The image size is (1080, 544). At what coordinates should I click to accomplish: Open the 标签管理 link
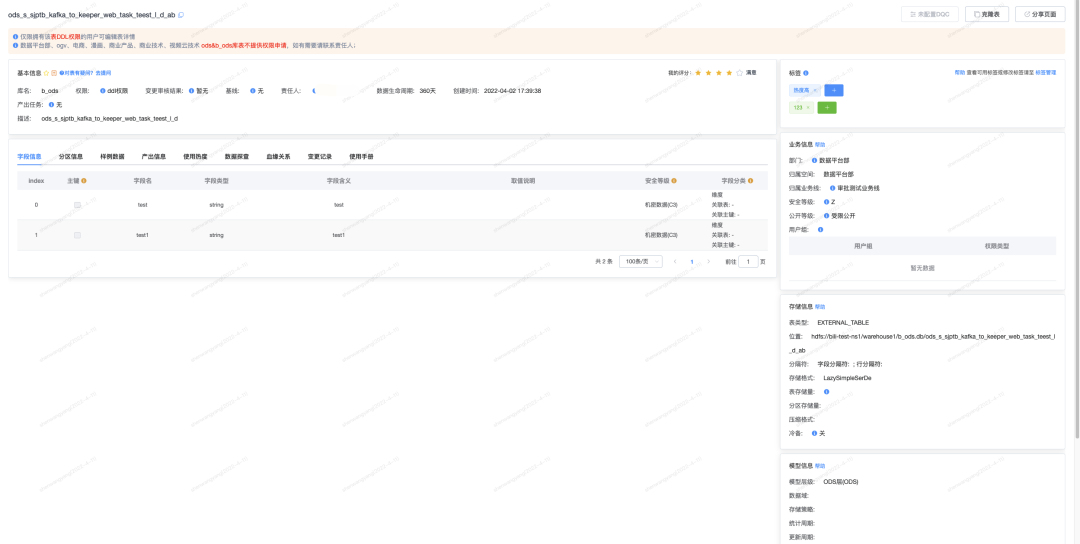(1046, 72)
